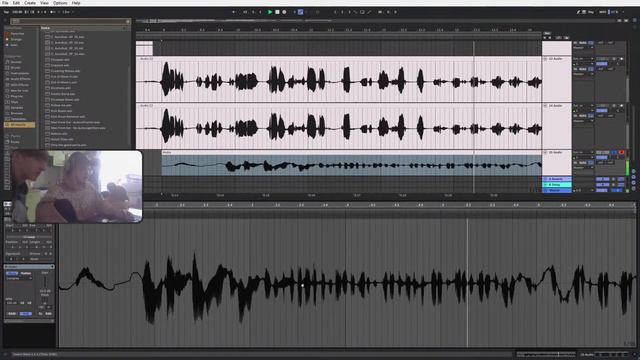
Task: Start playback with the green Play button
Action: 270,12
